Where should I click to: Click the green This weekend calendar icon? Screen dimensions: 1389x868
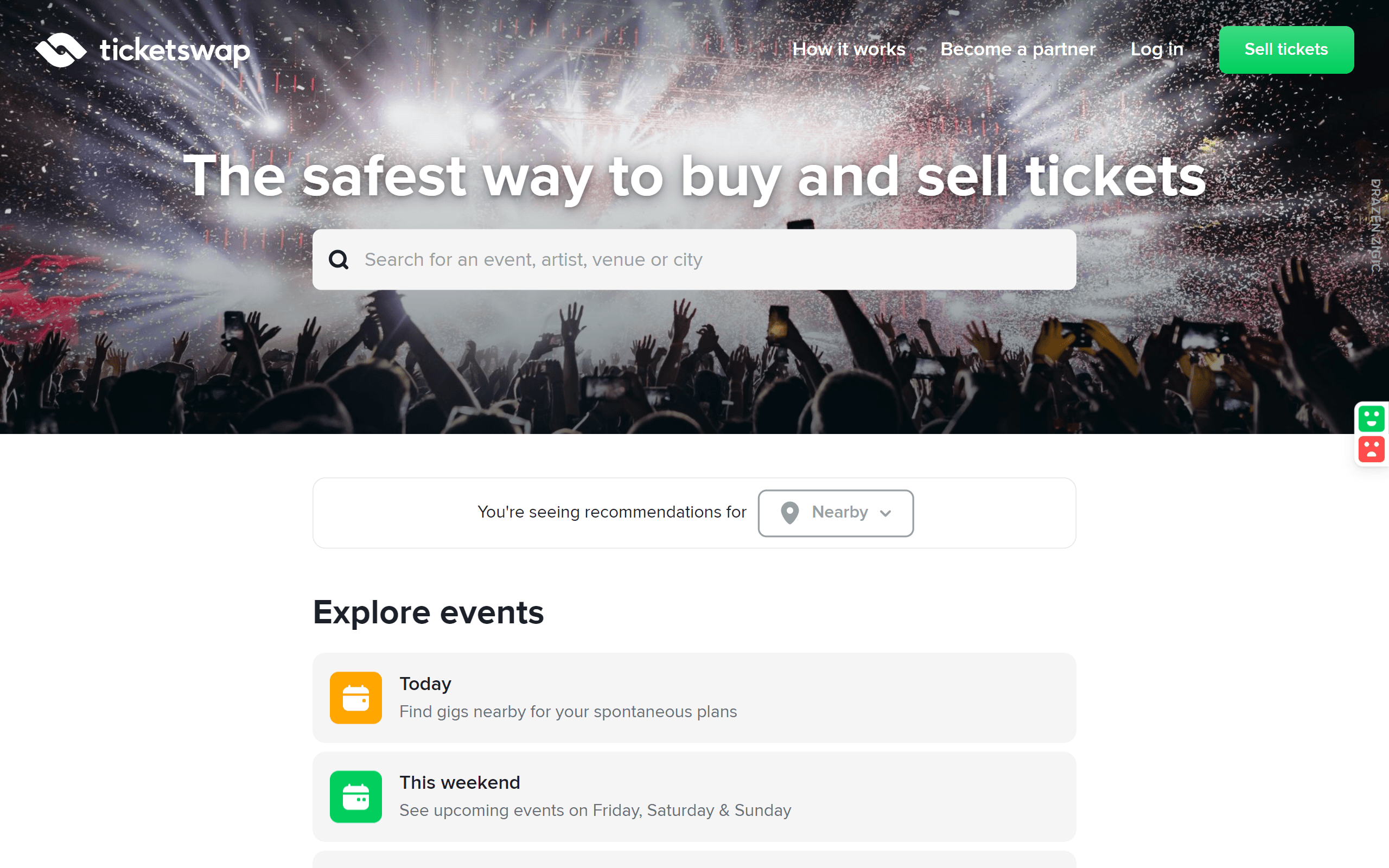click(356, 796)
